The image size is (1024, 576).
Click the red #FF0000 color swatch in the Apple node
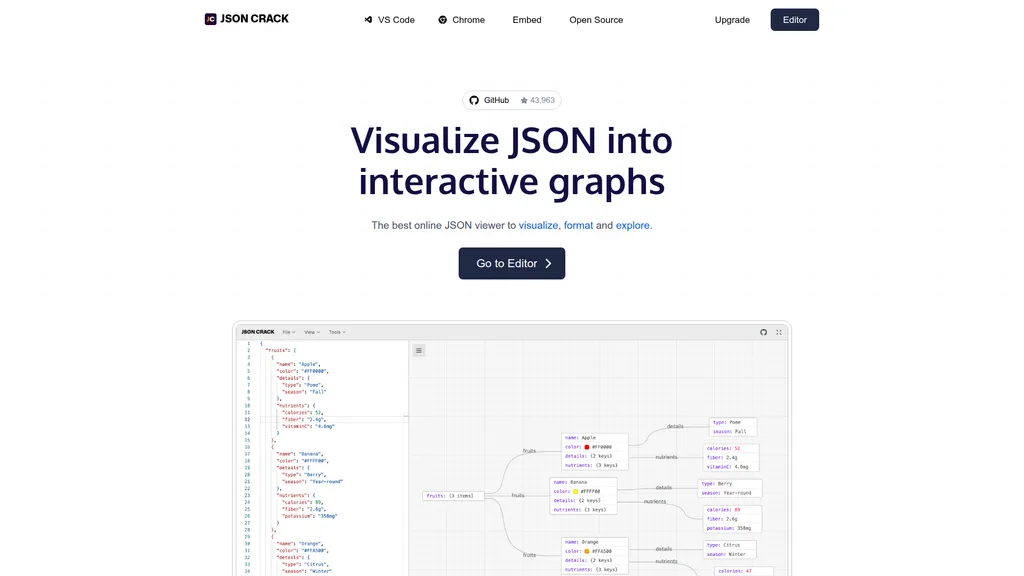click(586, 447)
